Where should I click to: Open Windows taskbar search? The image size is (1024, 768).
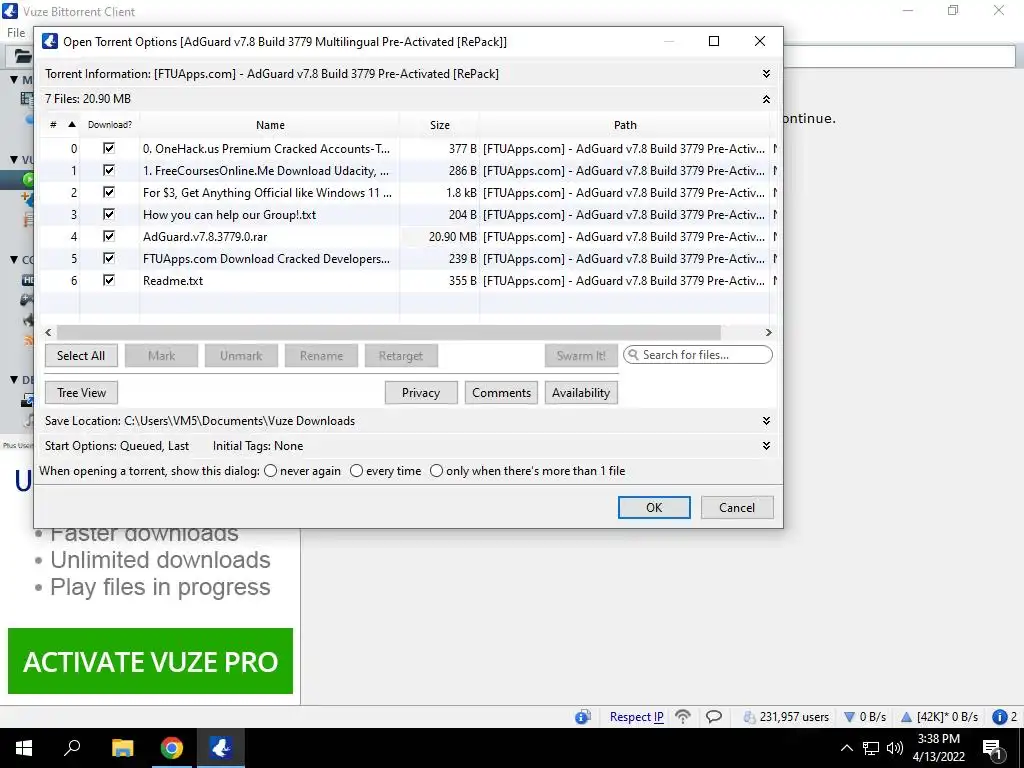(72, 748)
